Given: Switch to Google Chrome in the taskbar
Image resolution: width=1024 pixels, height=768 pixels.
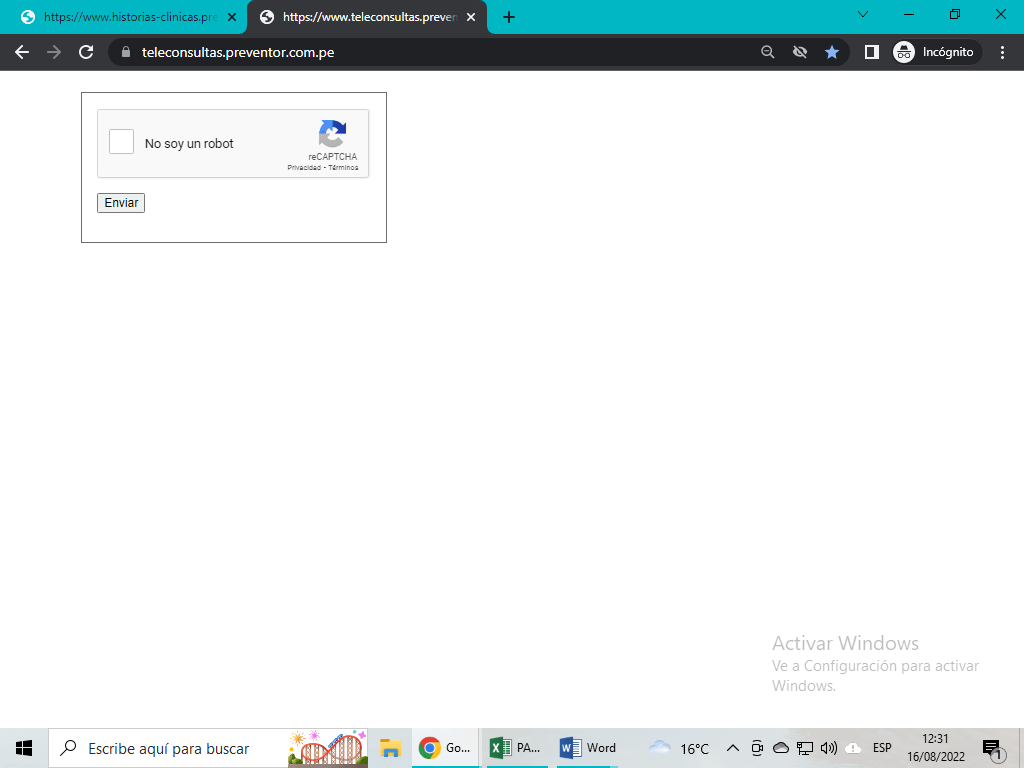Looking at the screenshot, I should (445, 748).
